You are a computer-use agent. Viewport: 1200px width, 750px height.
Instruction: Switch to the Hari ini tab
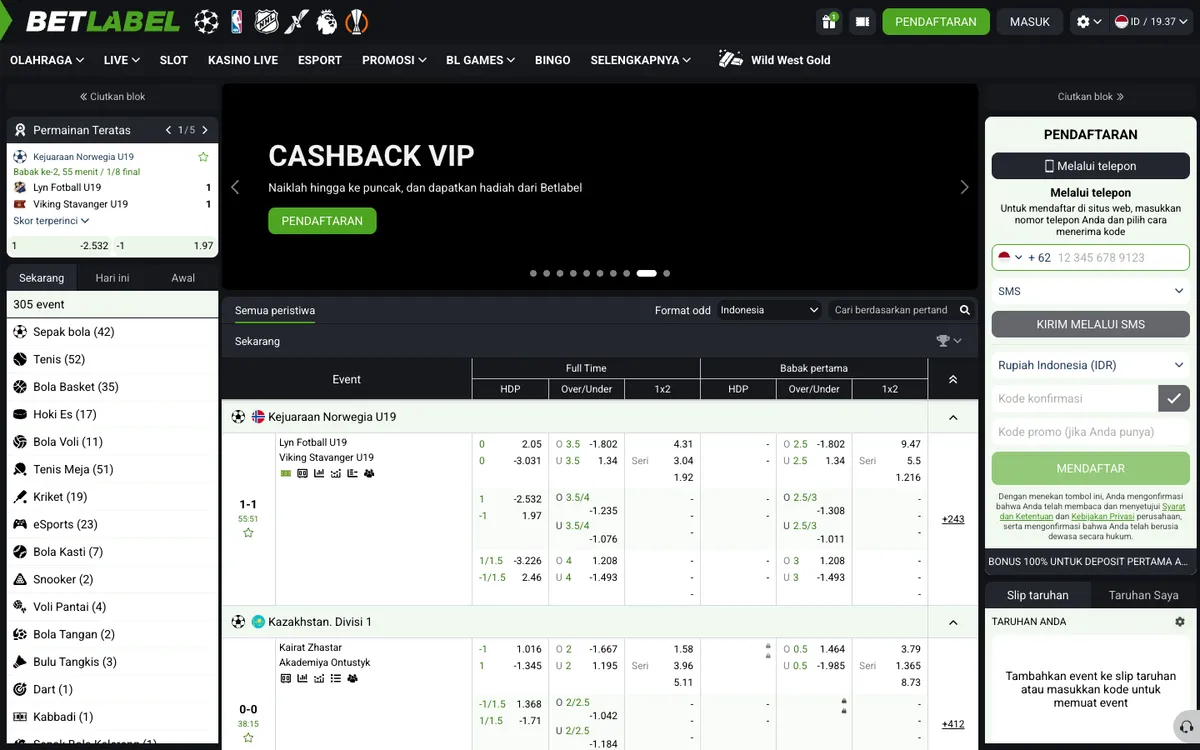click(x=112, y=278)
